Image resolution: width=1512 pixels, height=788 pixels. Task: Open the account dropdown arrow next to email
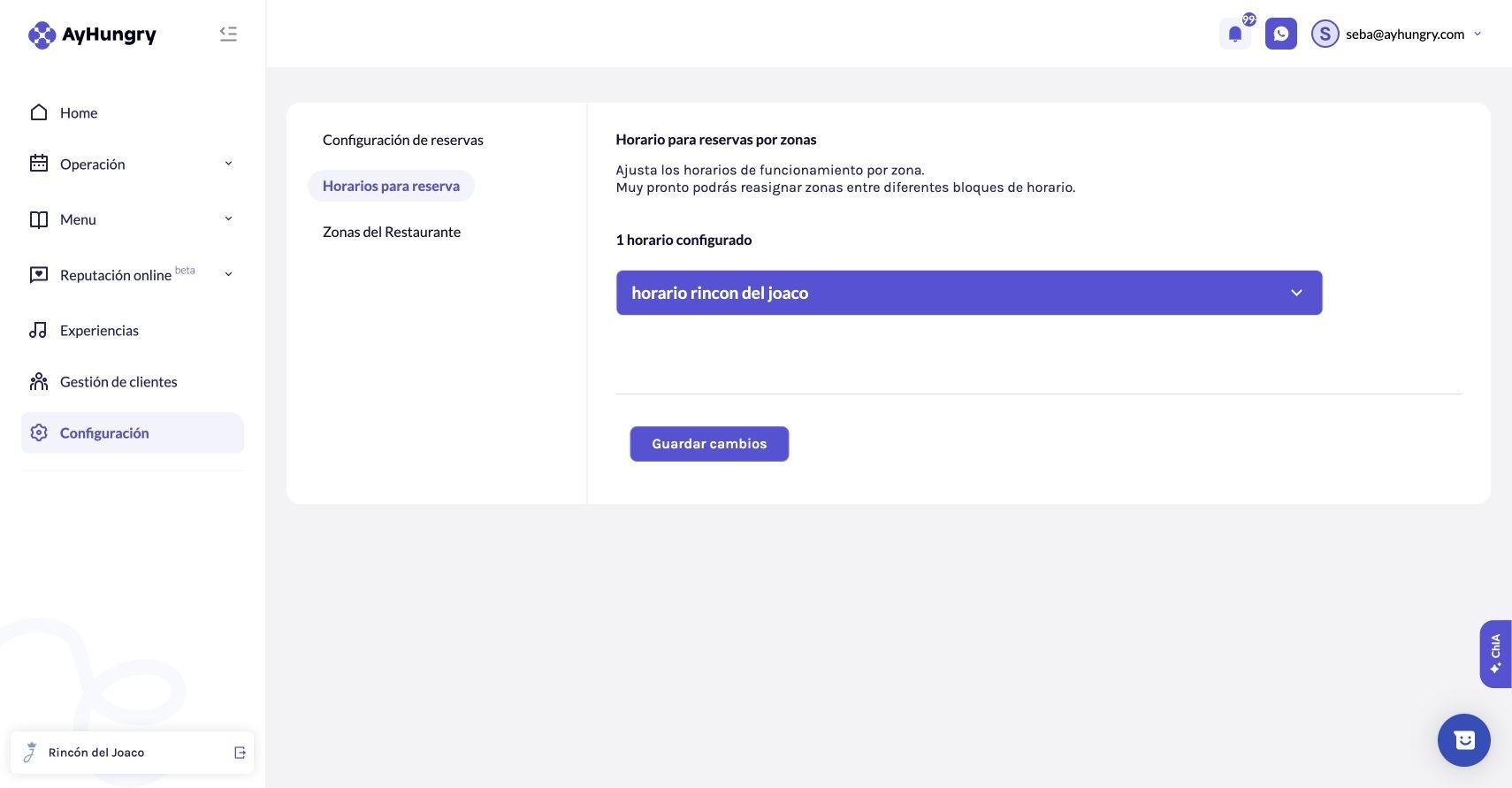pos(1478,34)
